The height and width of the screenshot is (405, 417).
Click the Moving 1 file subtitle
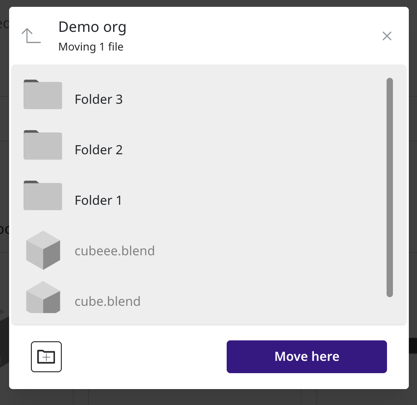click(91, 47)
